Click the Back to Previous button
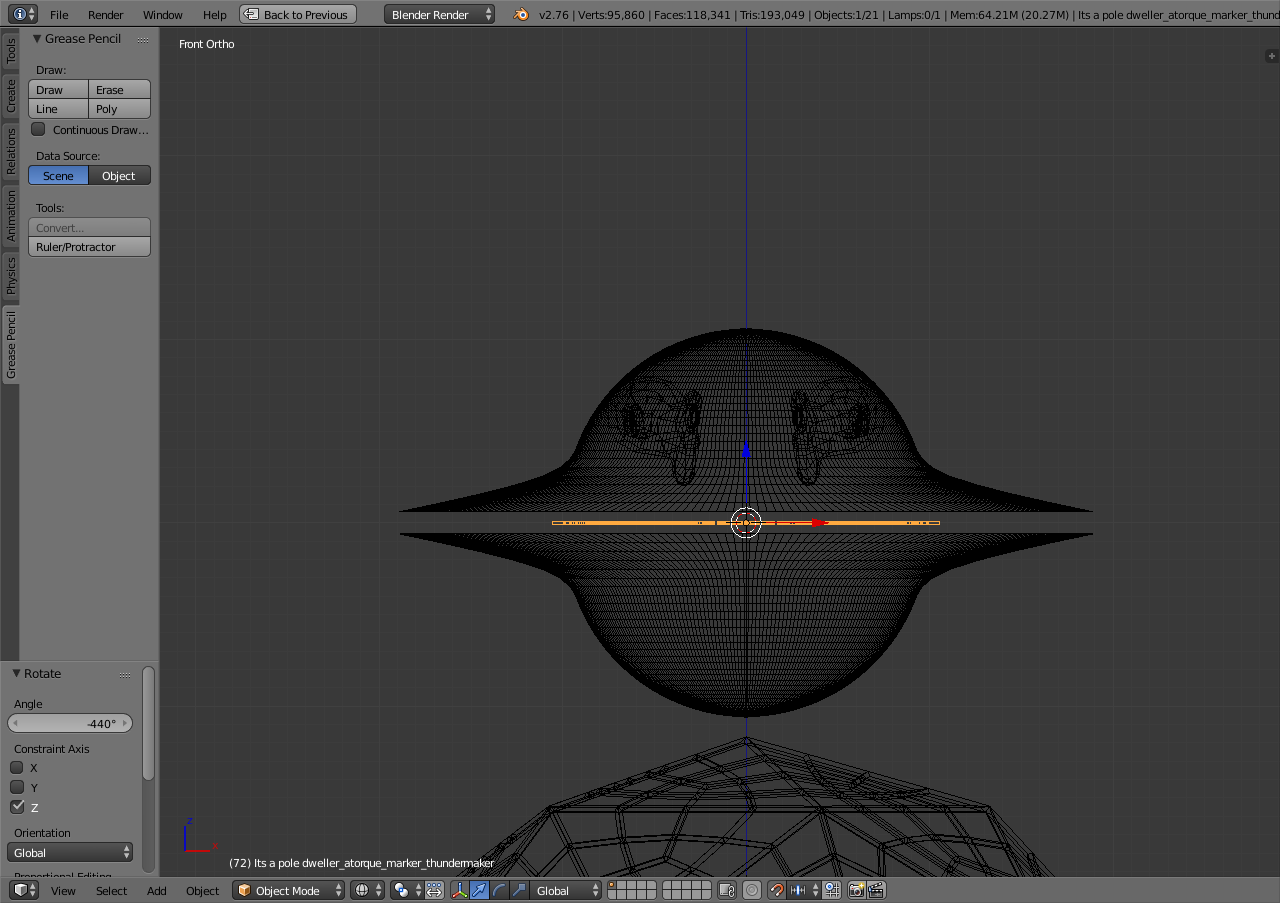The width and height of the screenshot is (1280, 903). pos(298,14)
